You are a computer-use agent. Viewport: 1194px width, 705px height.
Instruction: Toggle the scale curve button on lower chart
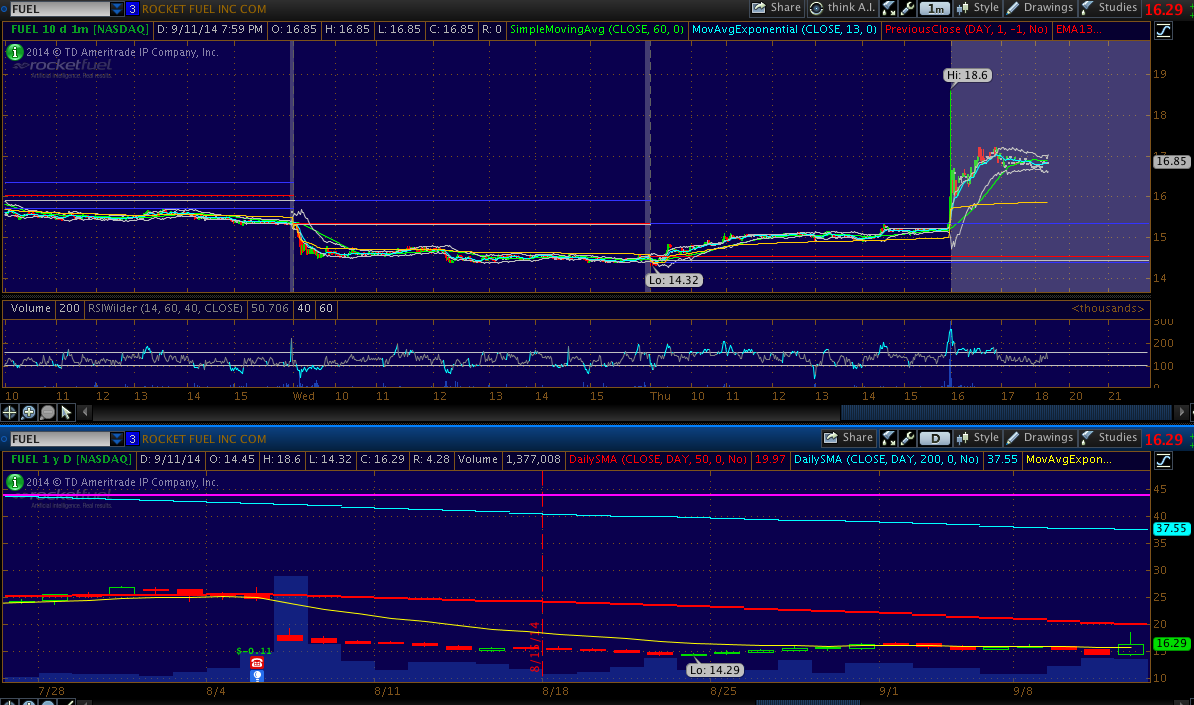tap(1163, 460)
